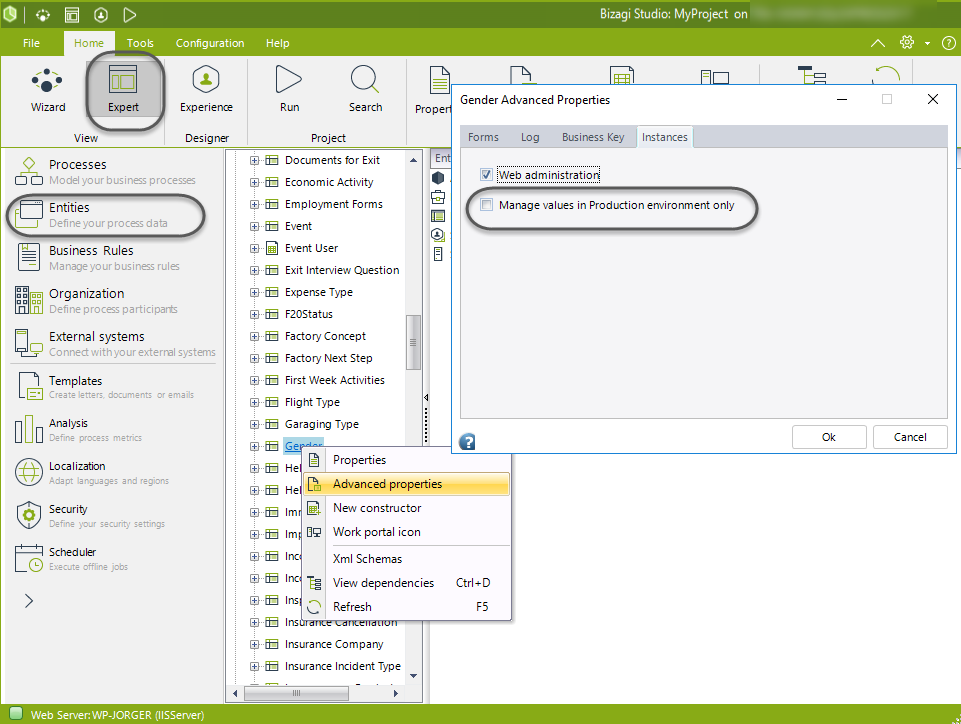Open the Help ribbon tab
The height and width of the screenshot is (724, 961).
(x=277, y=43)
